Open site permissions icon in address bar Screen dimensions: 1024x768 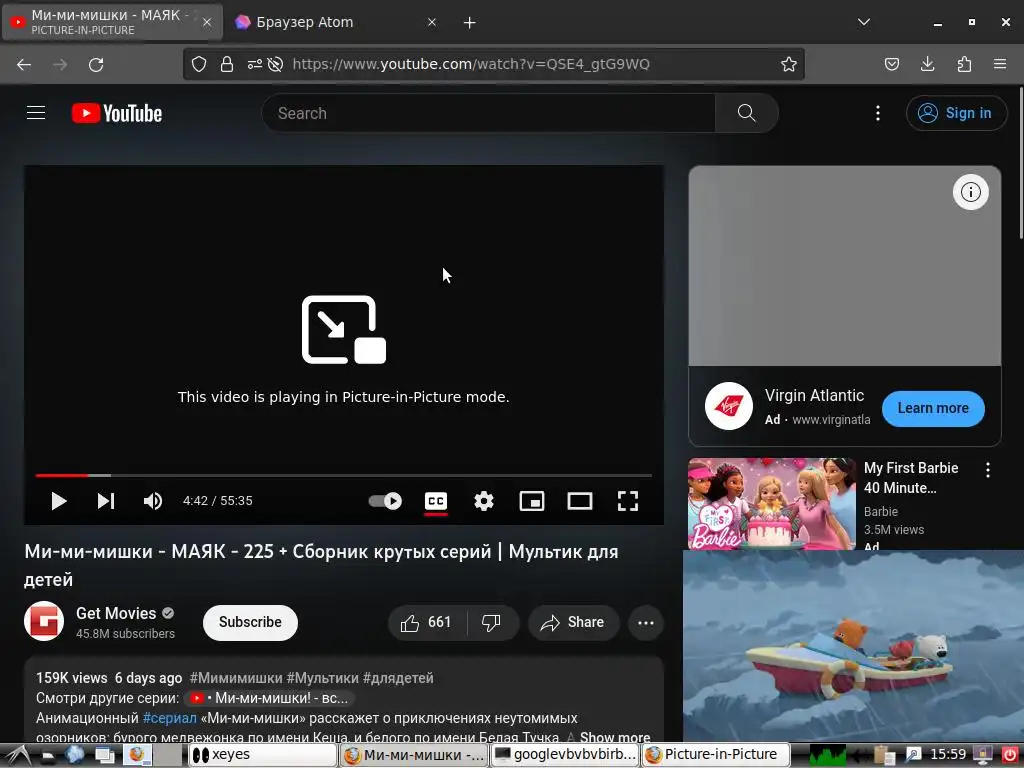tap(255, 64)
